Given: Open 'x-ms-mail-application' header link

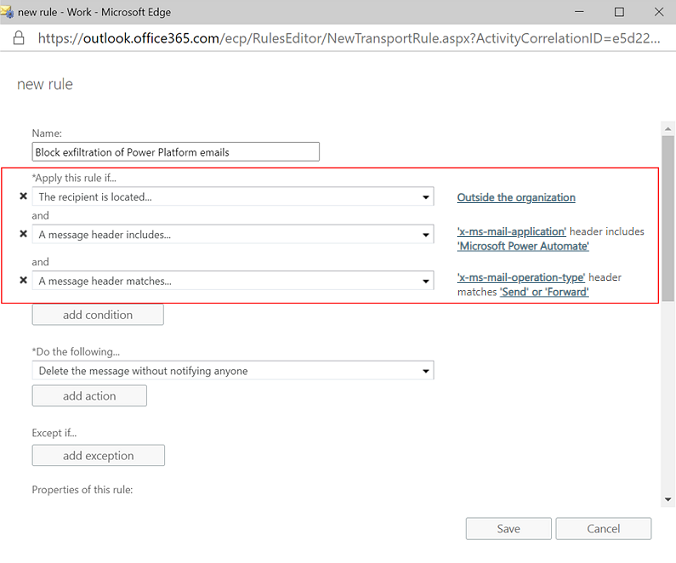Looking at the screenshot, I should point(511,231).
